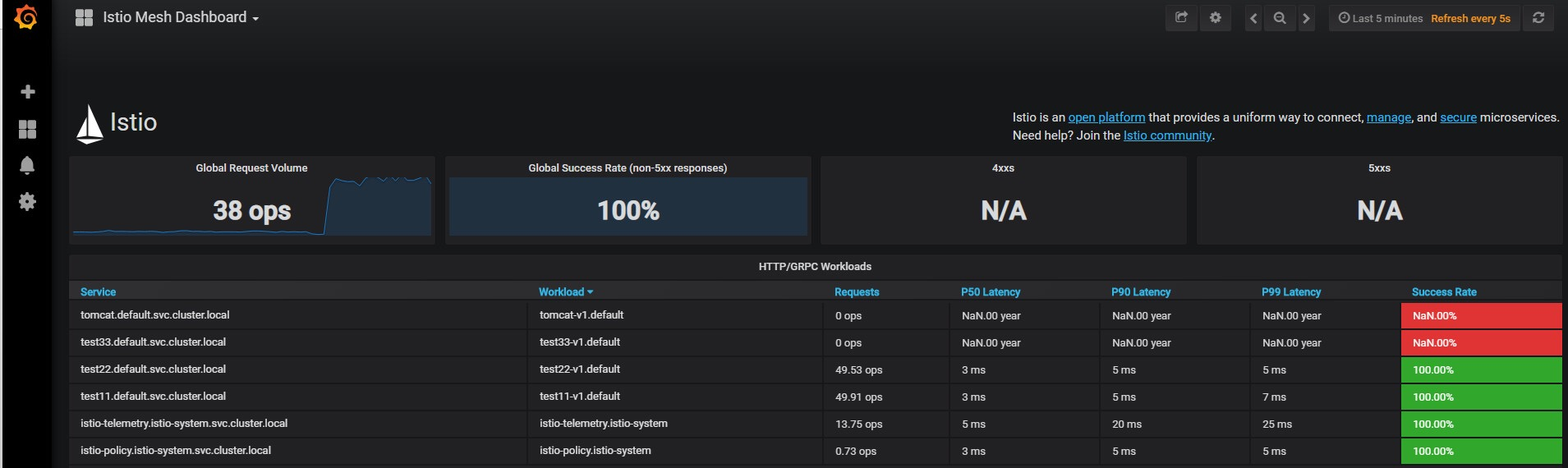
Task: Click service istio-telemetry.istio-system.svc.cluster.local
Action: 184,424
